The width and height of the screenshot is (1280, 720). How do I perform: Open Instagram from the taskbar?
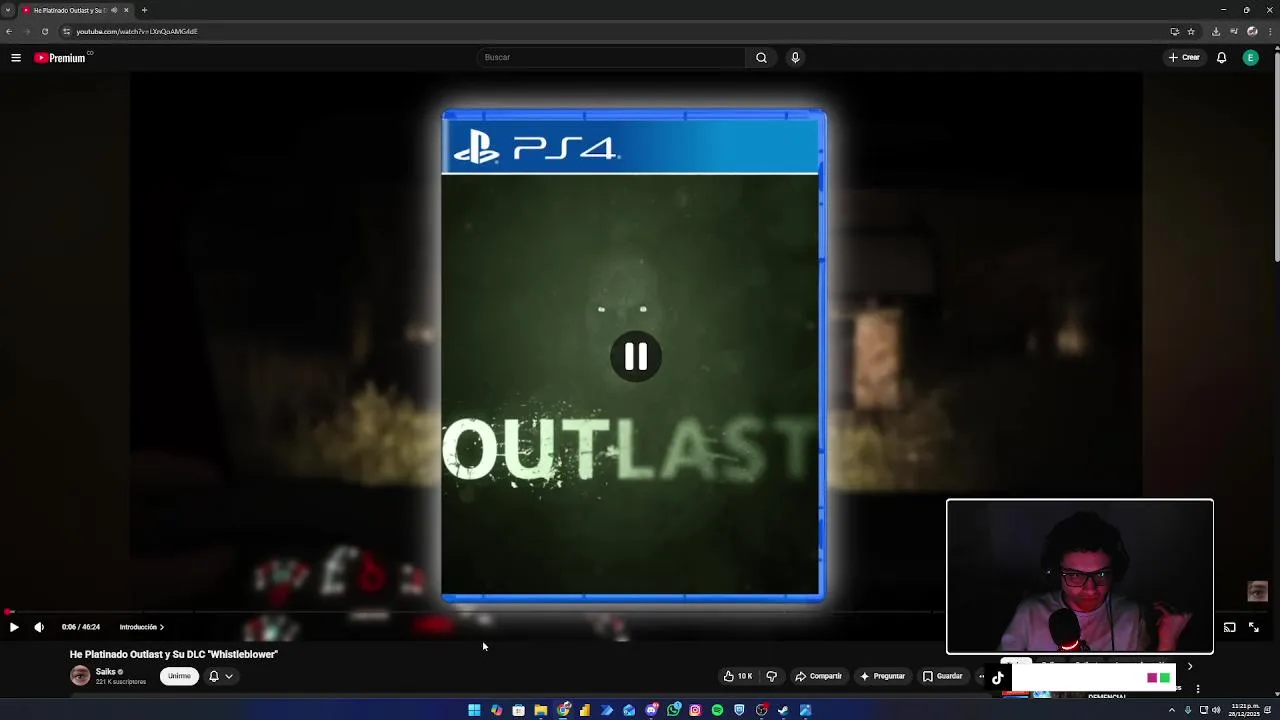[695, 710]
